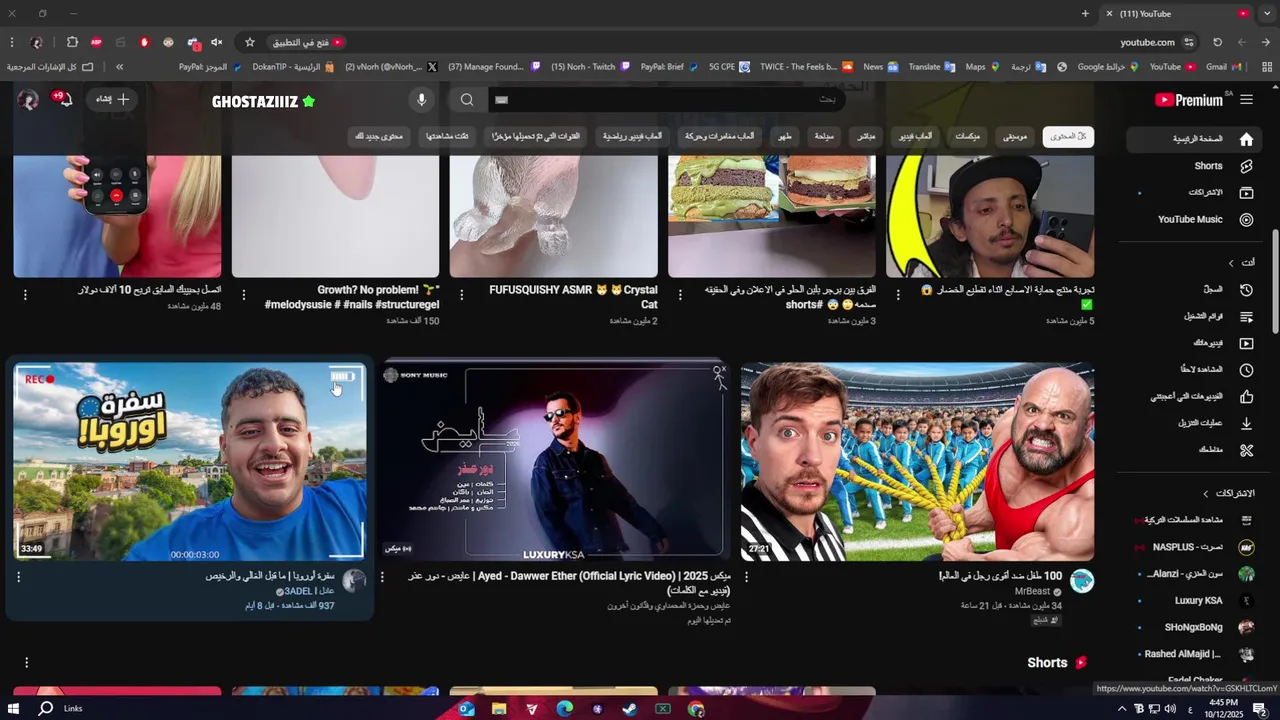Click the sidebar vertical scrollbar
The width and height of the screenshot is (1280, 720).
click(x=1275, y=280)
